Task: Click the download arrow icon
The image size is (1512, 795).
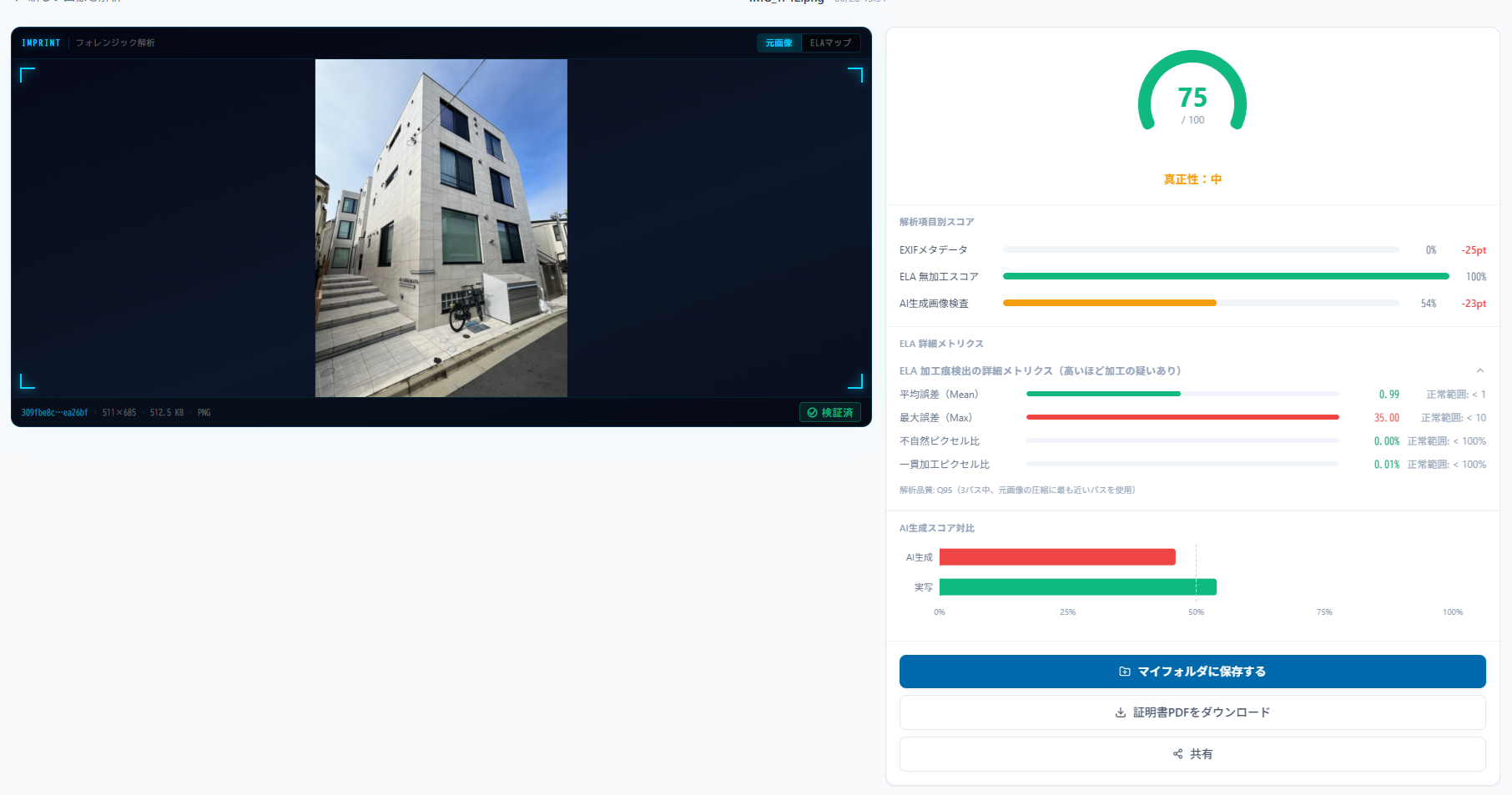Action: click(x=1121, y=712)
